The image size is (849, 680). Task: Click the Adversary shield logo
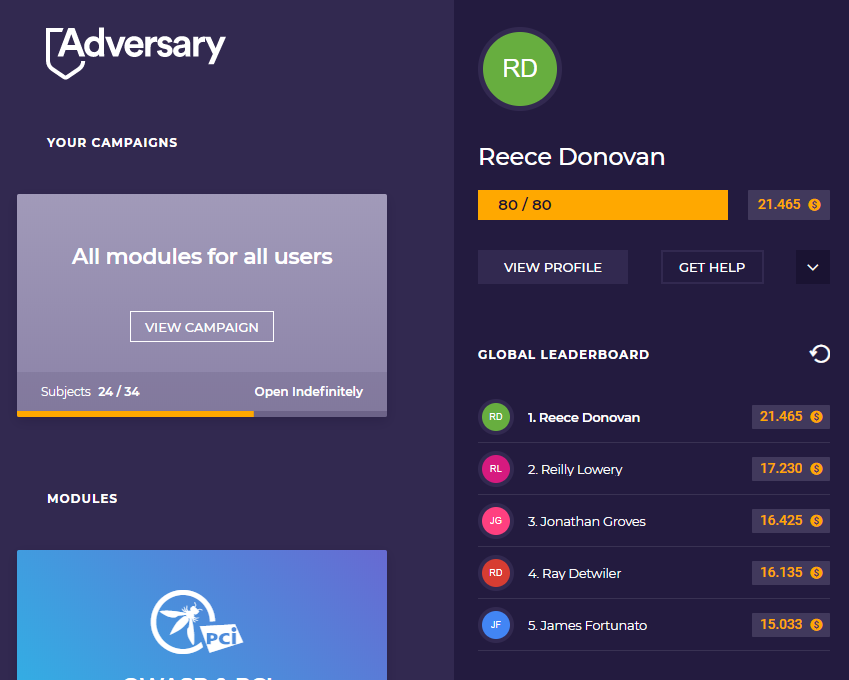click(x=135, y=53)
